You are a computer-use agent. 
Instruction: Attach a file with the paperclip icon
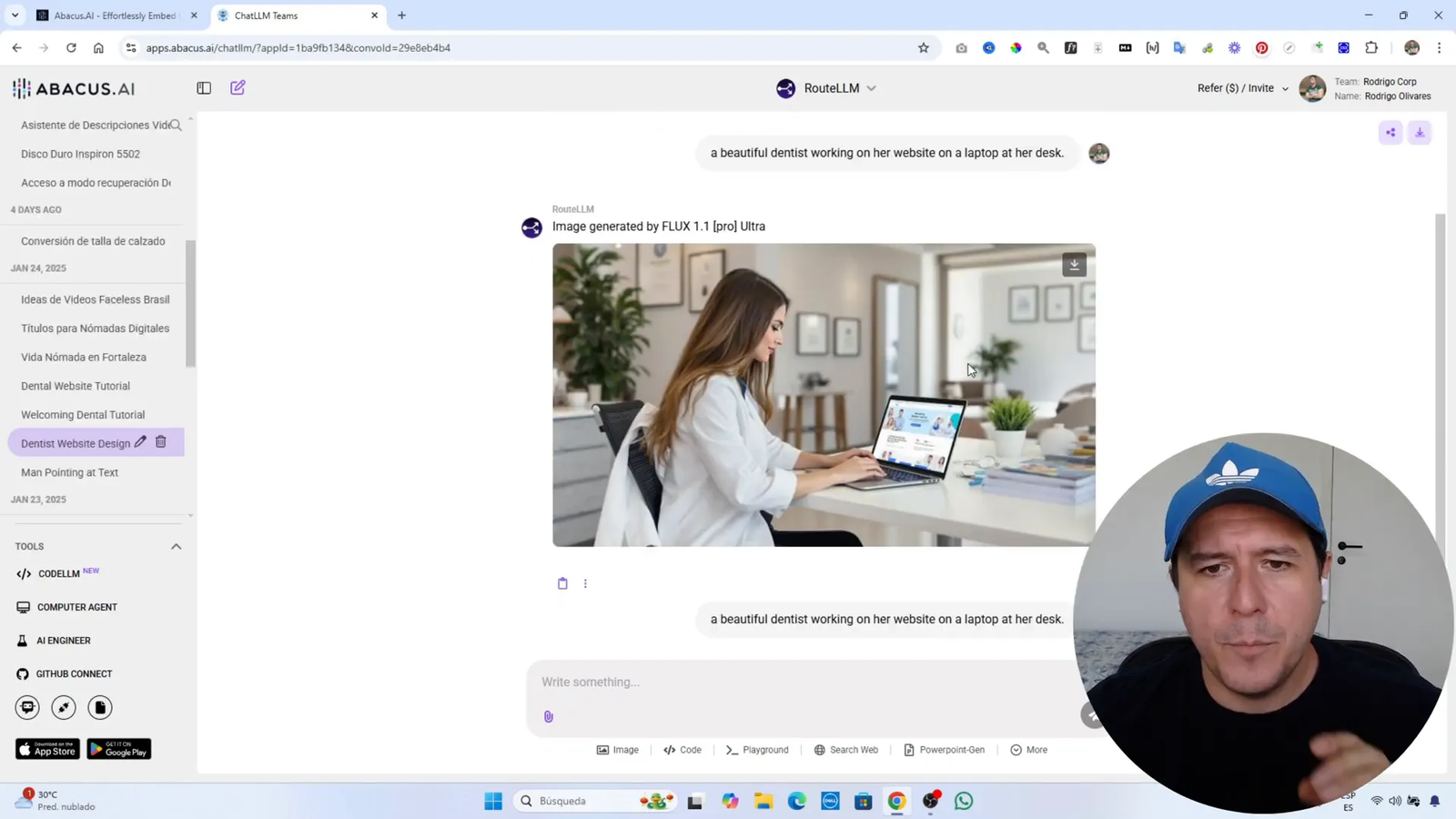pos(548,716)
